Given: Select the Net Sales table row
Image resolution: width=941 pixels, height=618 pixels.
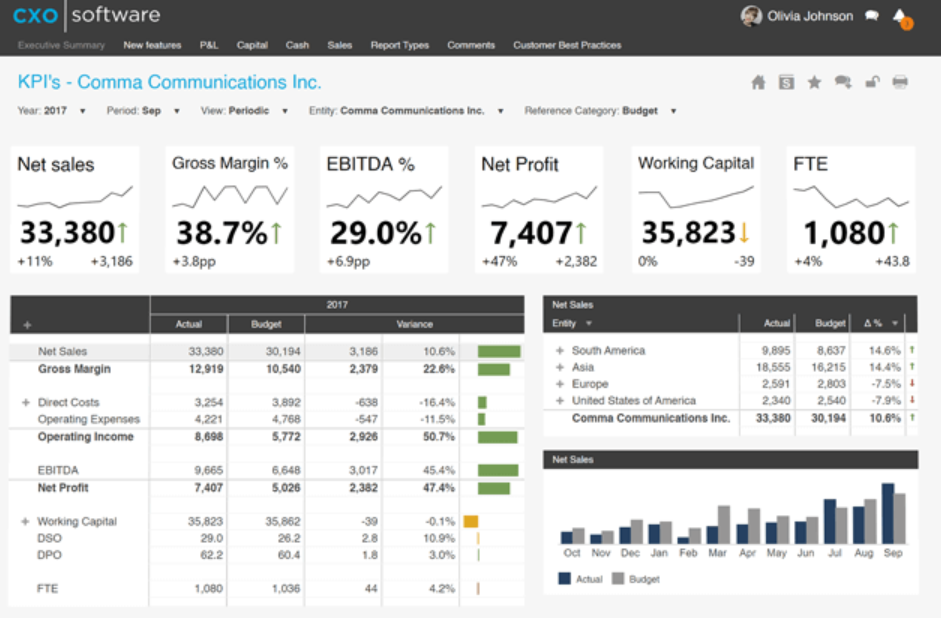Looking at the screenshot, I should click(x=266, y=352).
